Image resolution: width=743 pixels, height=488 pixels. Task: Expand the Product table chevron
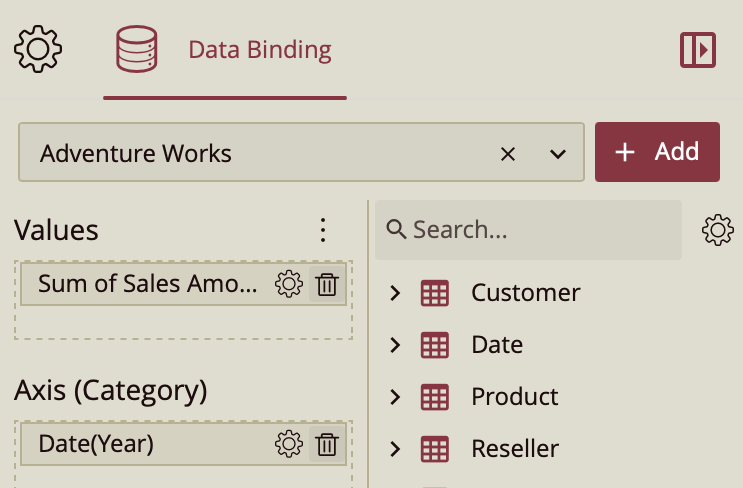click(395, 397)
